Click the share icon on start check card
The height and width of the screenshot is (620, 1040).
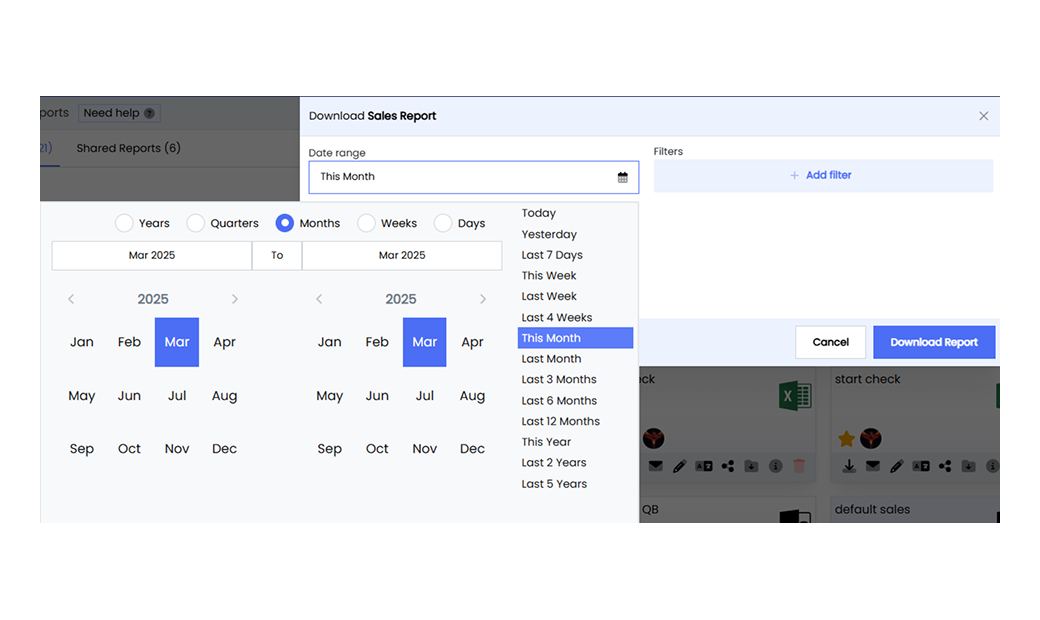945,466
